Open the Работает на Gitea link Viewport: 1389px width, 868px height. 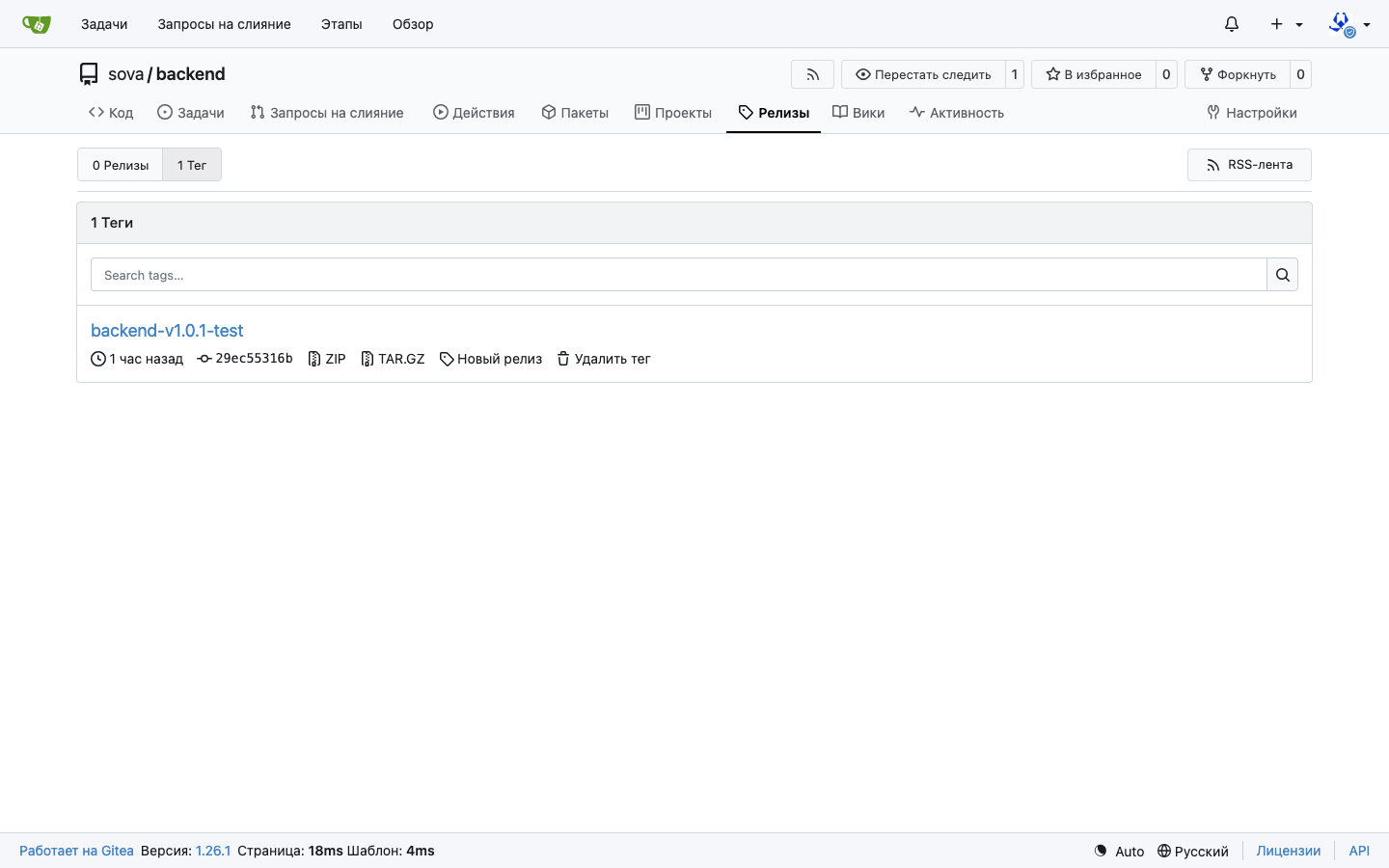tap(76, 851)
